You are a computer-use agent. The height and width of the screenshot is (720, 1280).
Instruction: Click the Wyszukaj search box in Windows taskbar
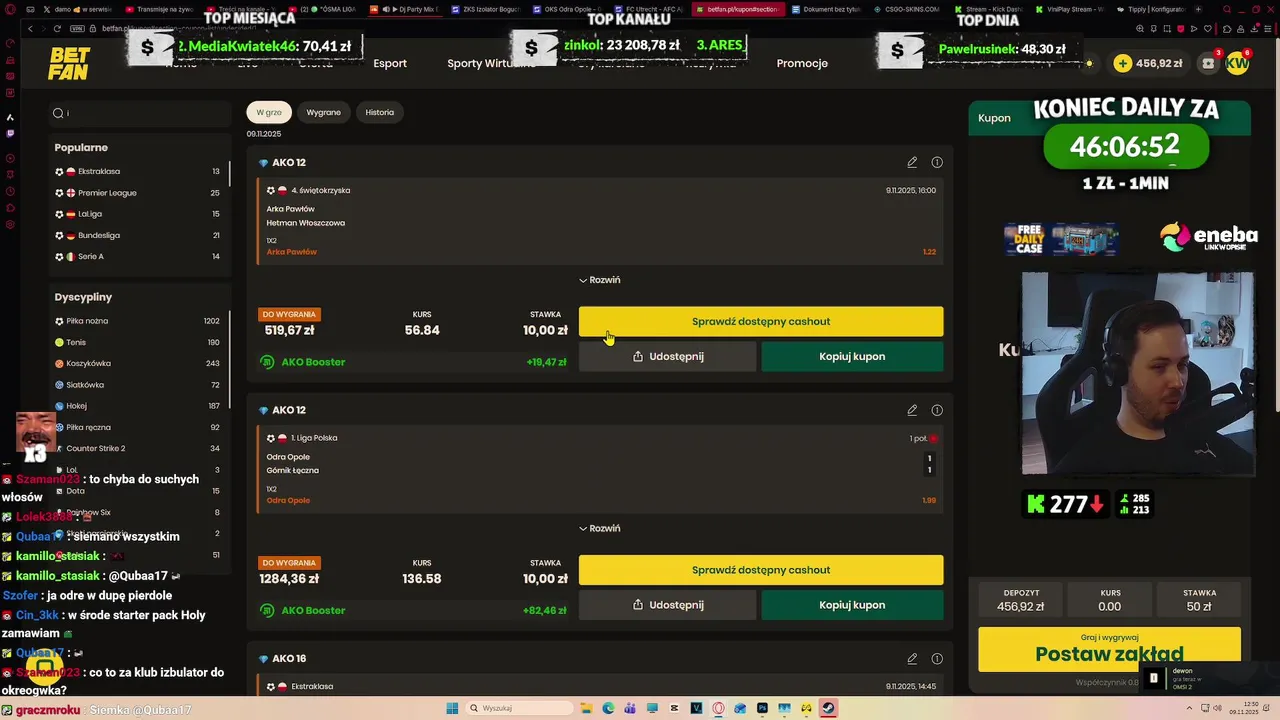[521, 708]
